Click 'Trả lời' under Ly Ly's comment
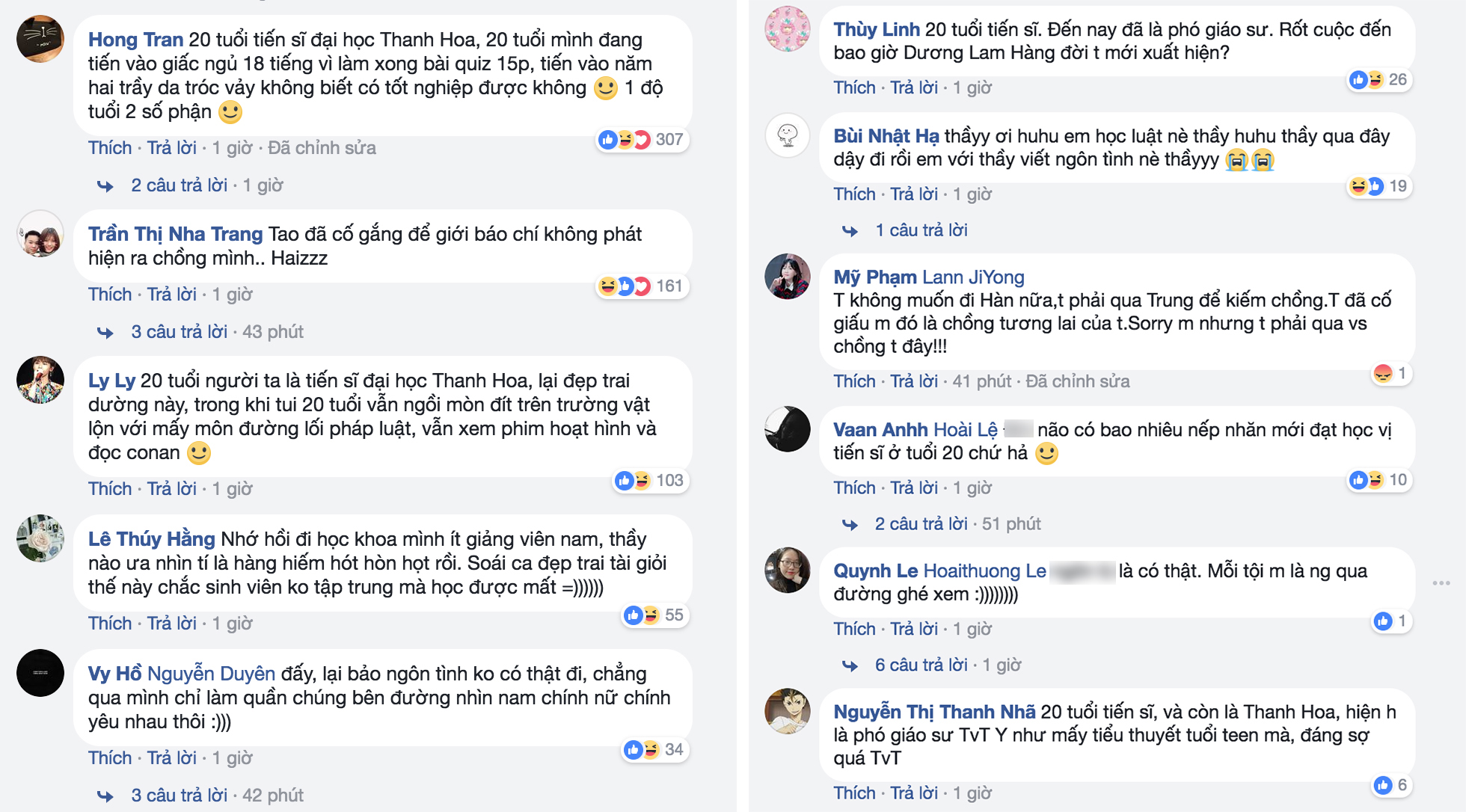1466x812 pixels. coord(171,488)
